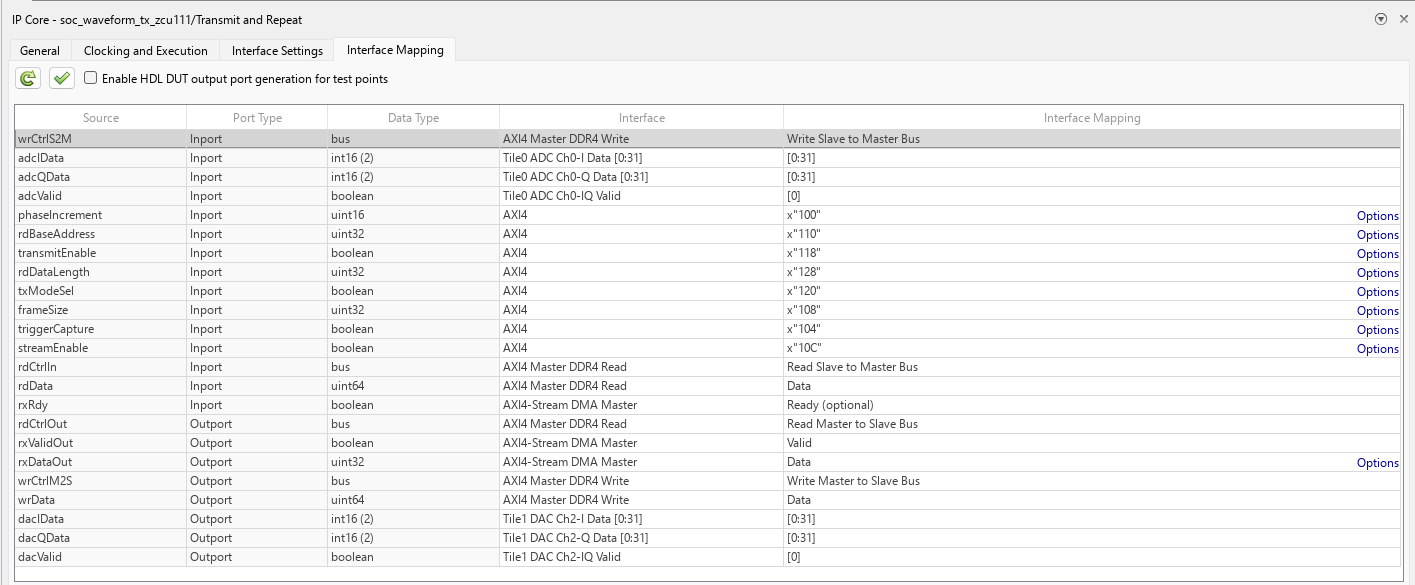Open Options for rxDataOut port
1415x585 pixels.
[x=1377, y=463]
